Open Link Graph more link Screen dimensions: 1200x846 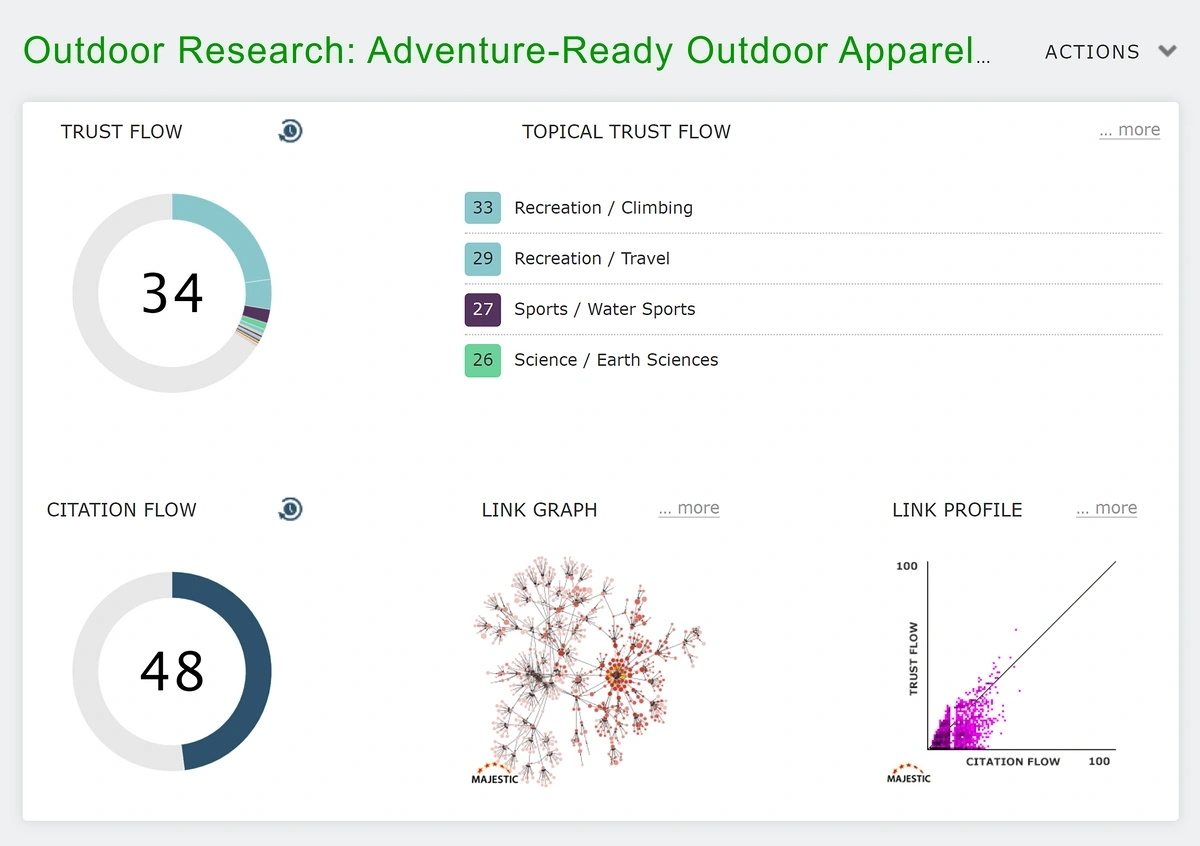689,508
